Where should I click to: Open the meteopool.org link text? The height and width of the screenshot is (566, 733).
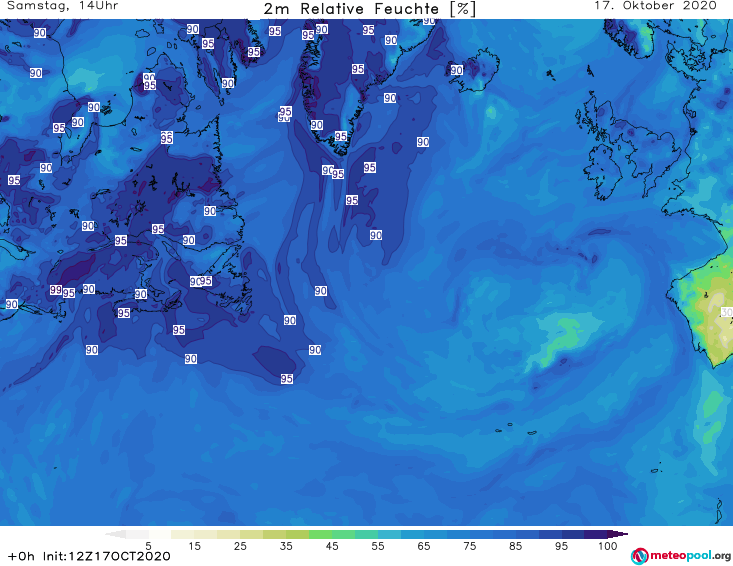[x=690, y=555]
